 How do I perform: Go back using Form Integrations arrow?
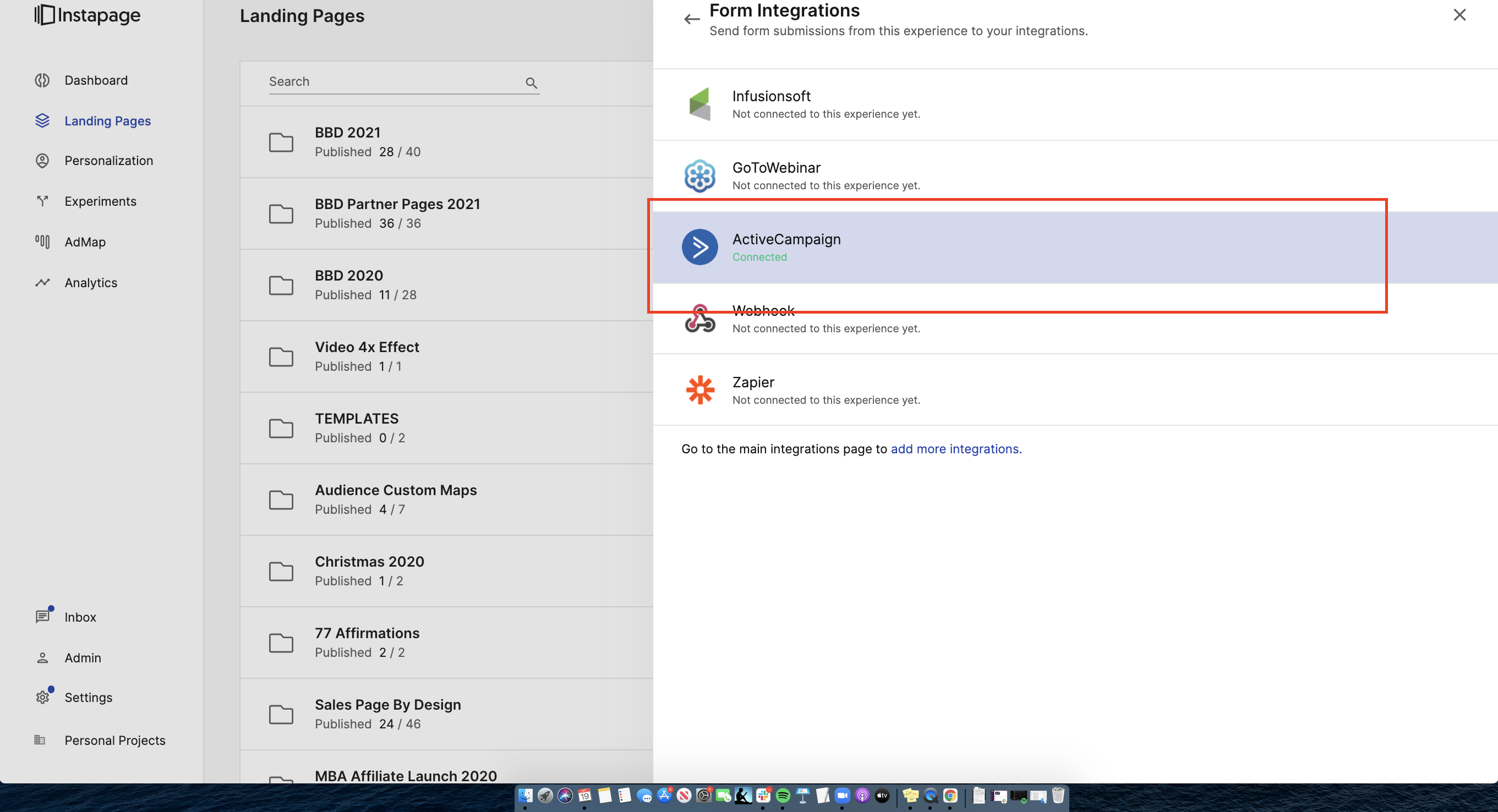[x=691, y=19]
